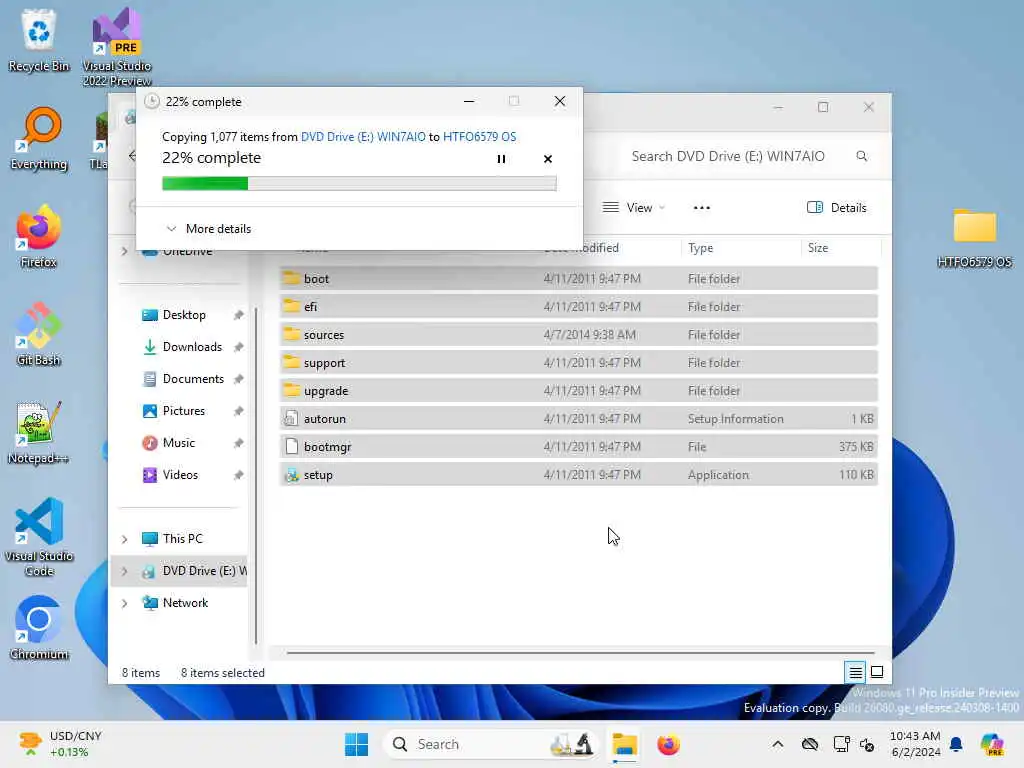Unpin Downloads using its pin icon
The height and width of the screenshot is (768, 1024).
click(238, 347)
